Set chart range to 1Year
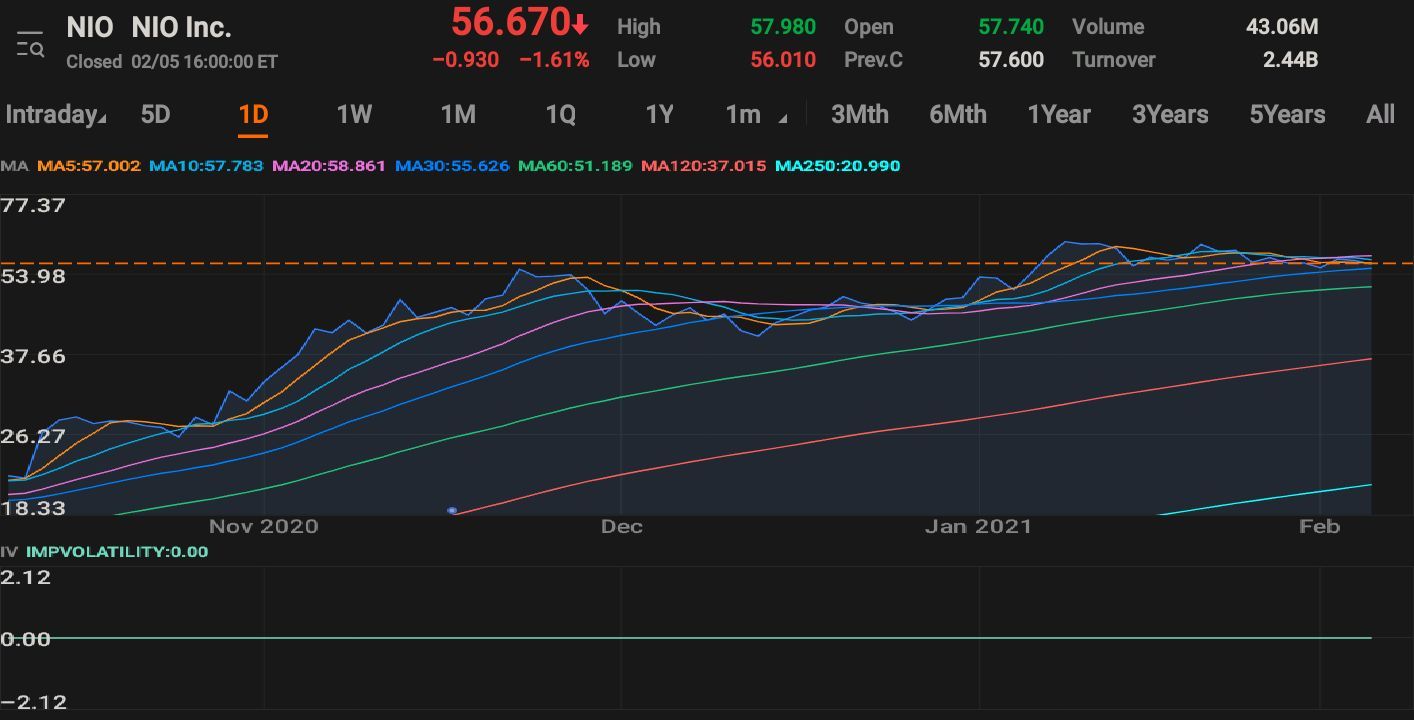This screenshot has height=720, width=1414. tap(1059, 114)
